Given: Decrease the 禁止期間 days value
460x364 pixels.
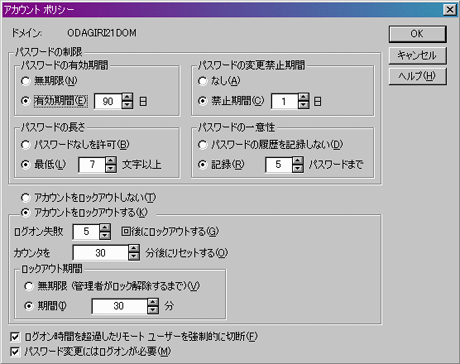Looking at the screenshot, I should (304, 105).
